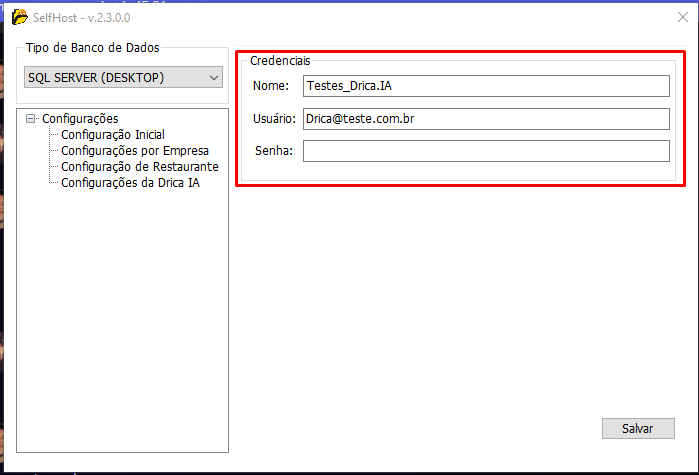Image resolution: width=699 pixels, height=475 pixels.
Task: Click the Credenciais group box title
Action: pyautogui.click(x=280, y=61)
